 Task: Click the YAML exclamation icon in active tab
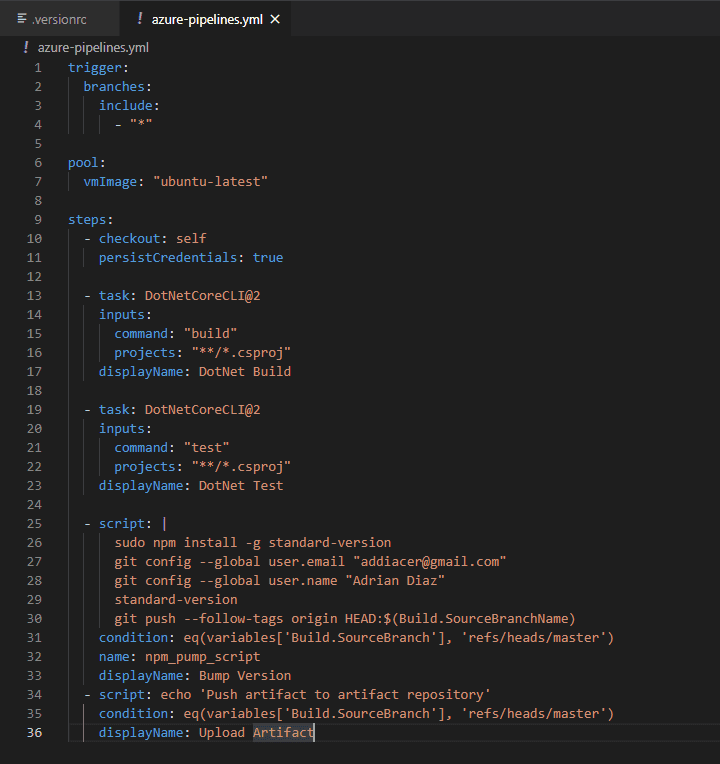click(140, 19)
